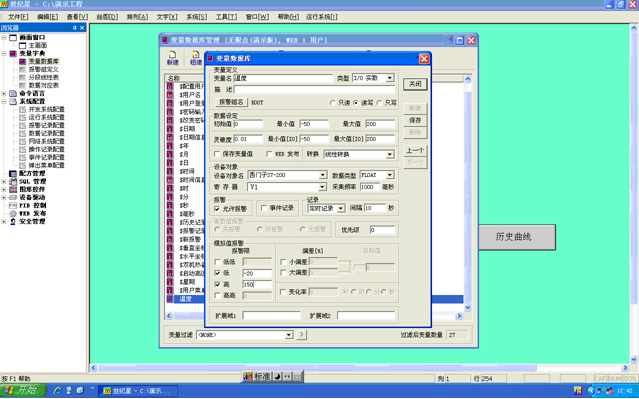Click the 扩展域1 input field

click(271, 316)
